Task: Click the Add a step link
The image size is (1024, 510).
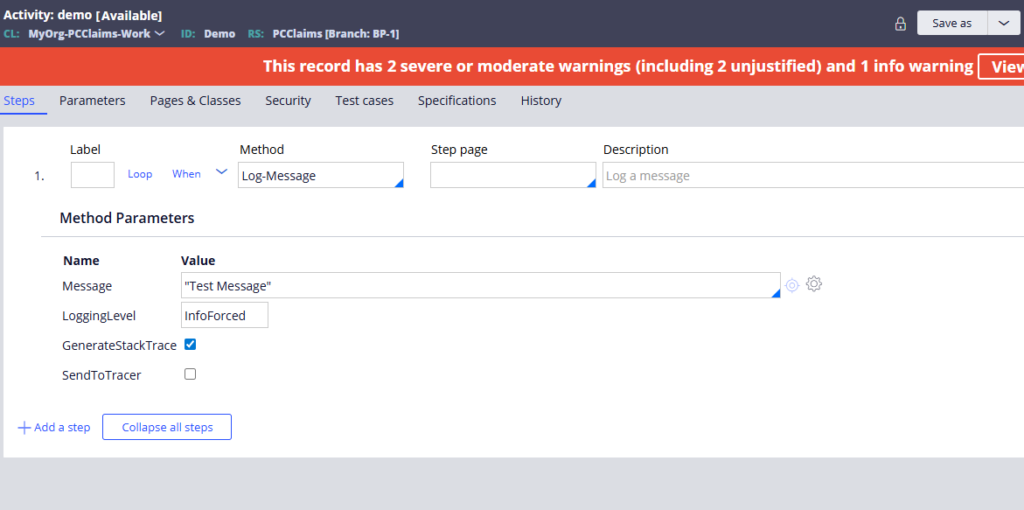Action: tap(62, 428)
